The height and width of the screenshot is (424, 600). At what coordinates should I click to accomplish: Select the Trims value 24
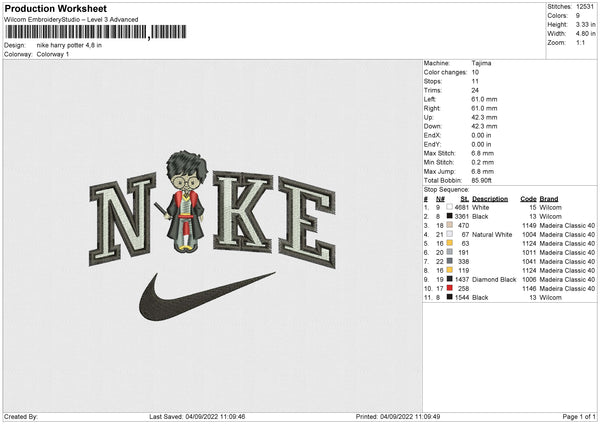click(475, 90)
